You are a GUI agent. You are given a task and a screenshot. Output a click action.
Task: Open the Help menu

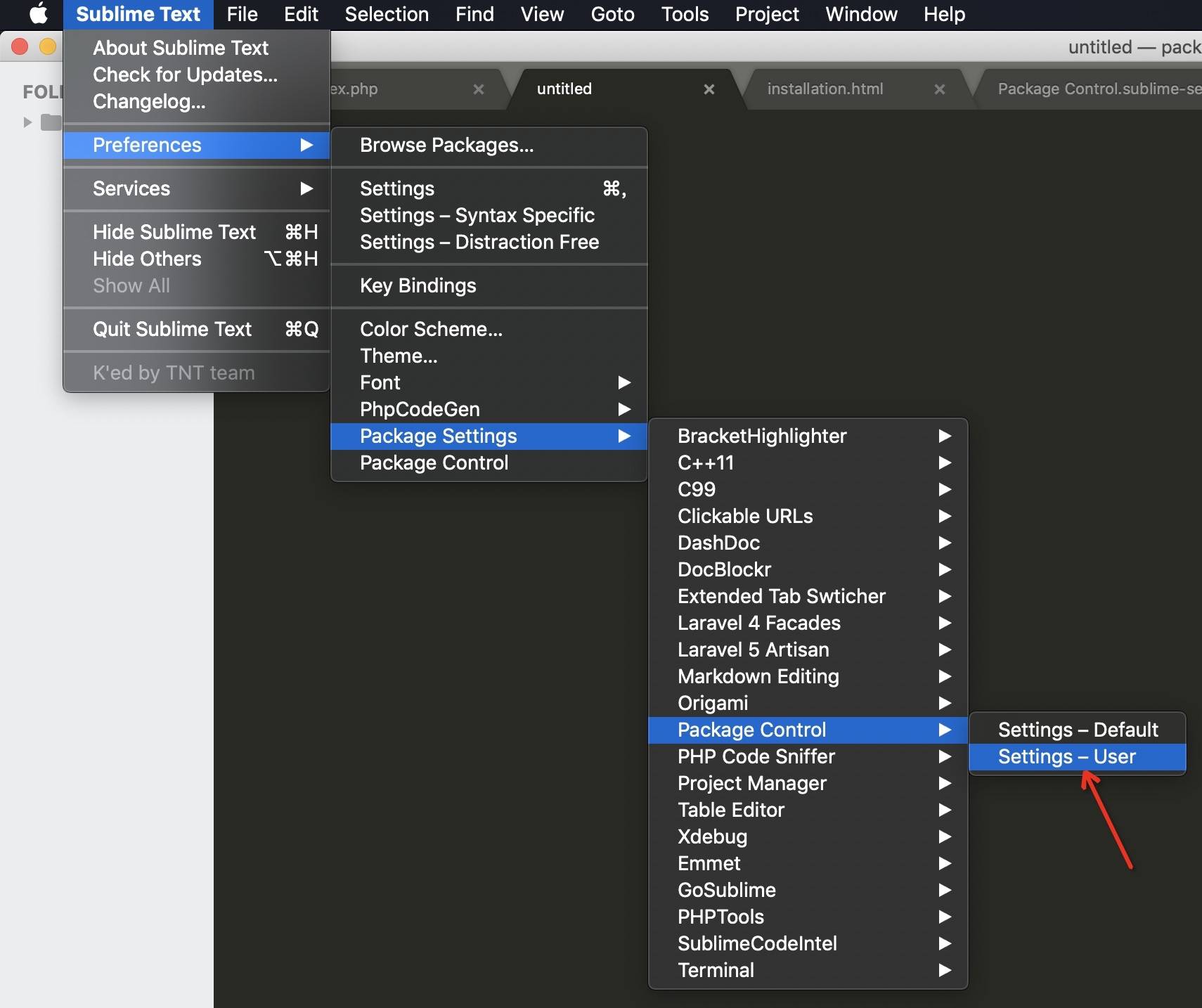(x=944, y=14)
